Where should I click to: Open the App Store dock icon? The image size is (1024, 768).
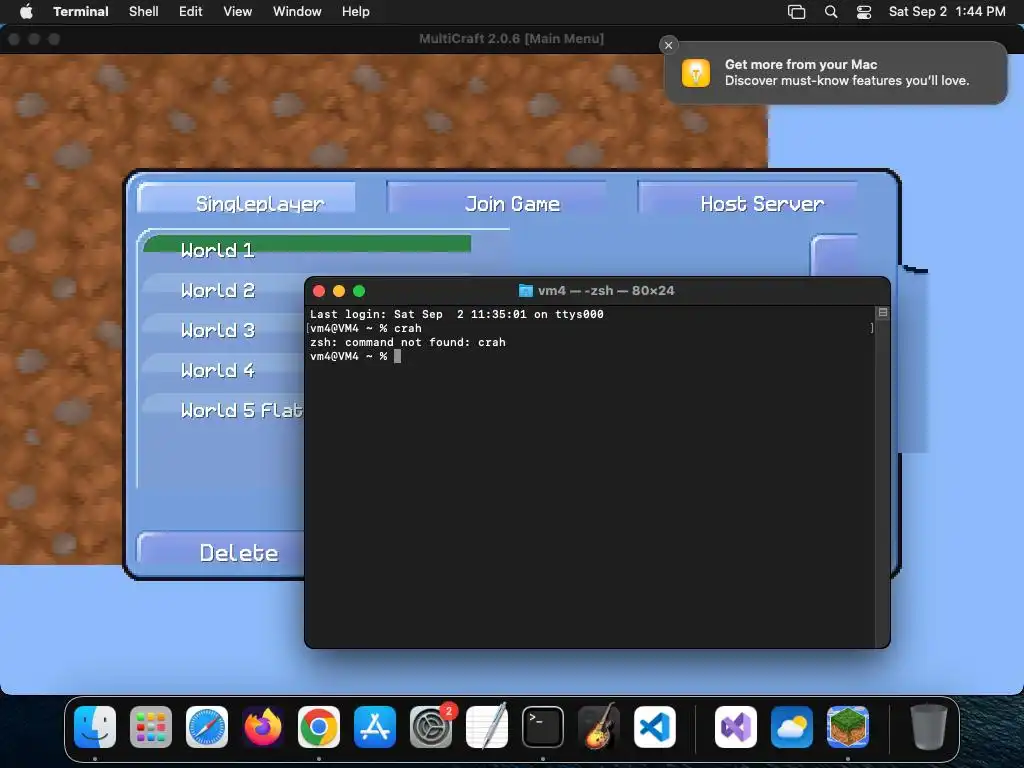375,726
